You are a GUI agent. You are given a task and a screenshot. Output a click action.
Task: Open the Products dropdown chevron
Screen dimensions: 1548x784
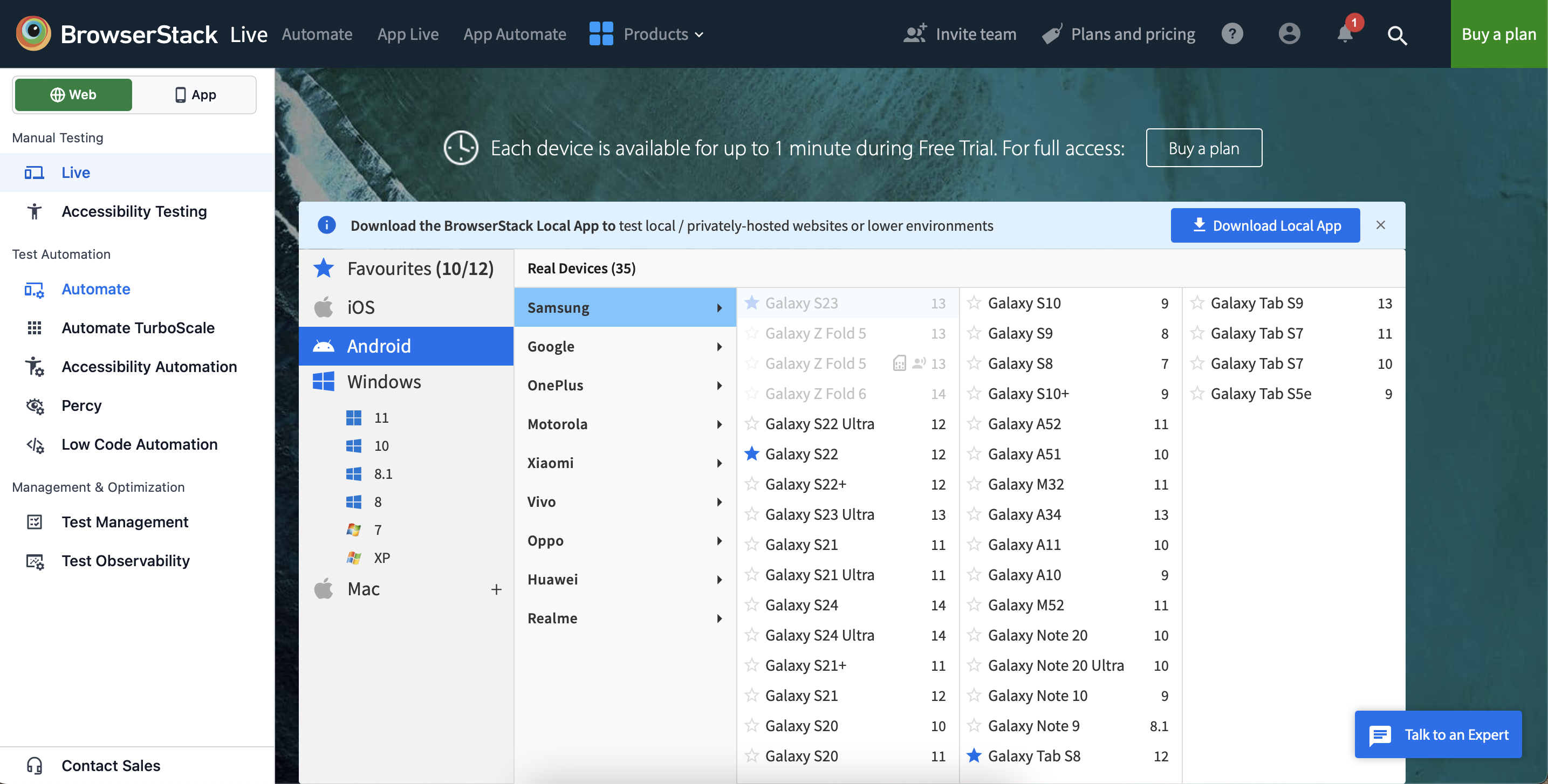pos(699,35)
